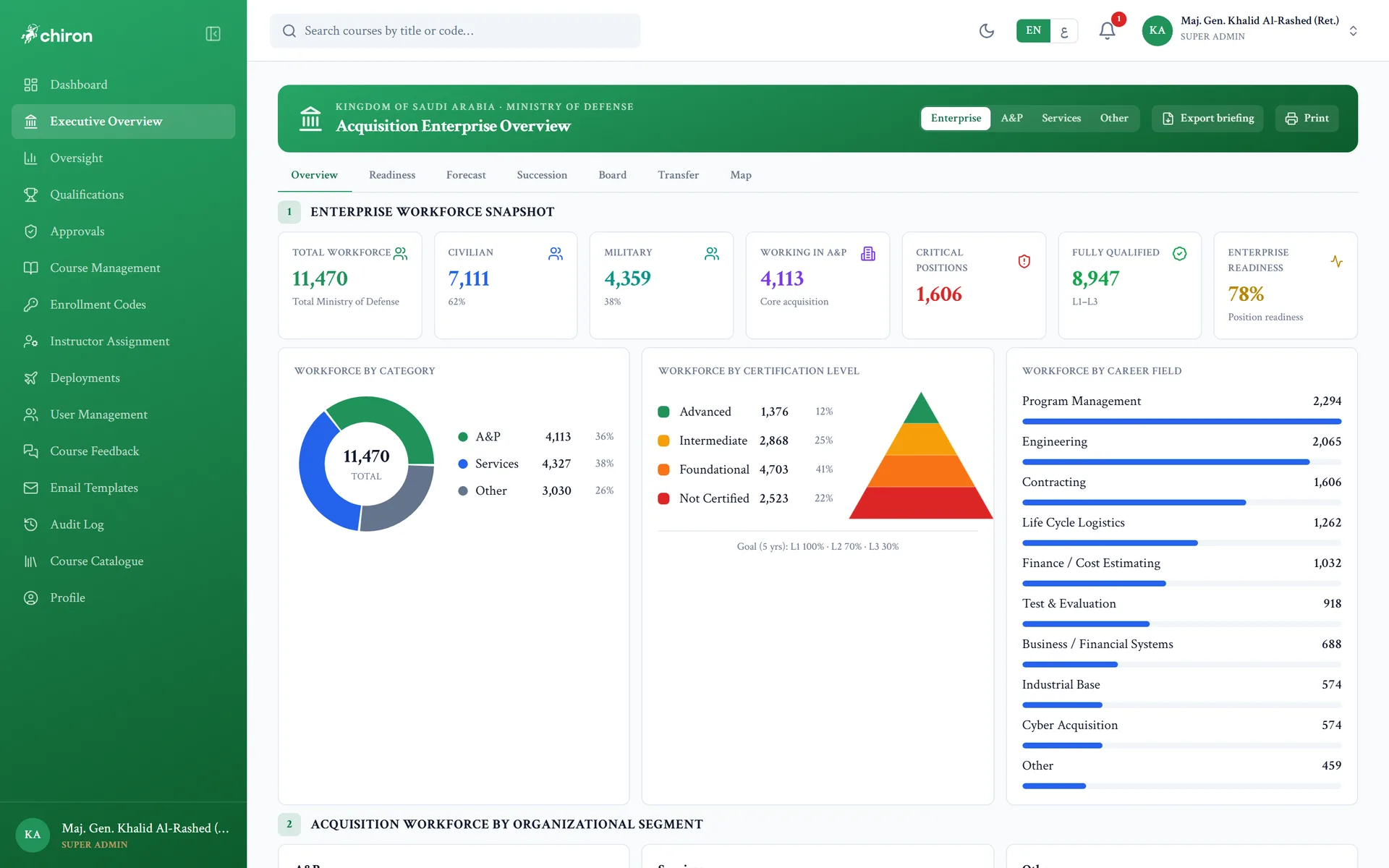Image resolution: width=1389 pixels, height=868 pixels.
Task: Switch to the Readiness tab
Action: click(392, 175)
